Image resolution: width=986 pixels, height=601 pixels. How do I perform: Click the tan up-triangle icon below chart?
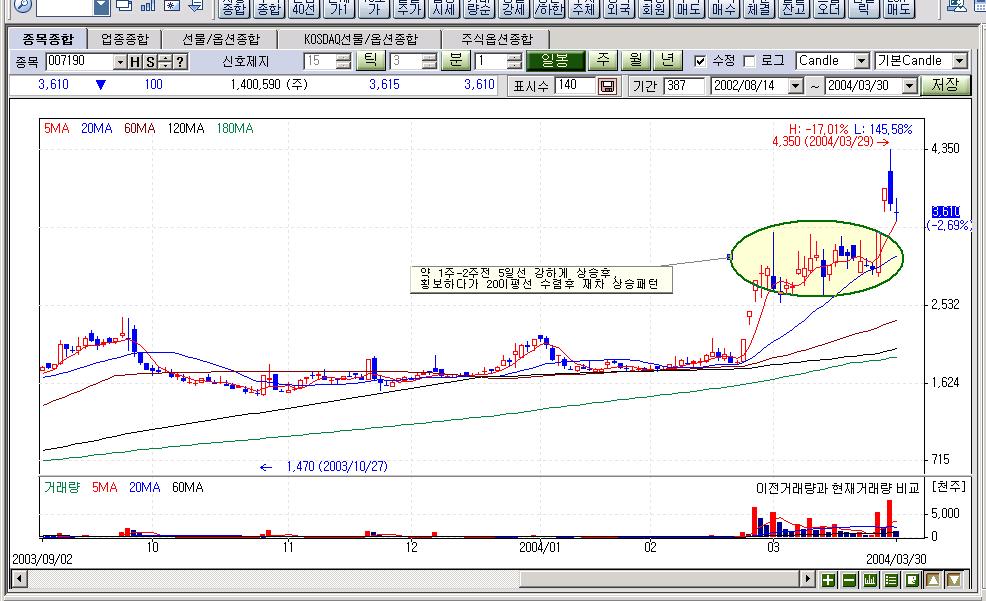coord(933,580)
